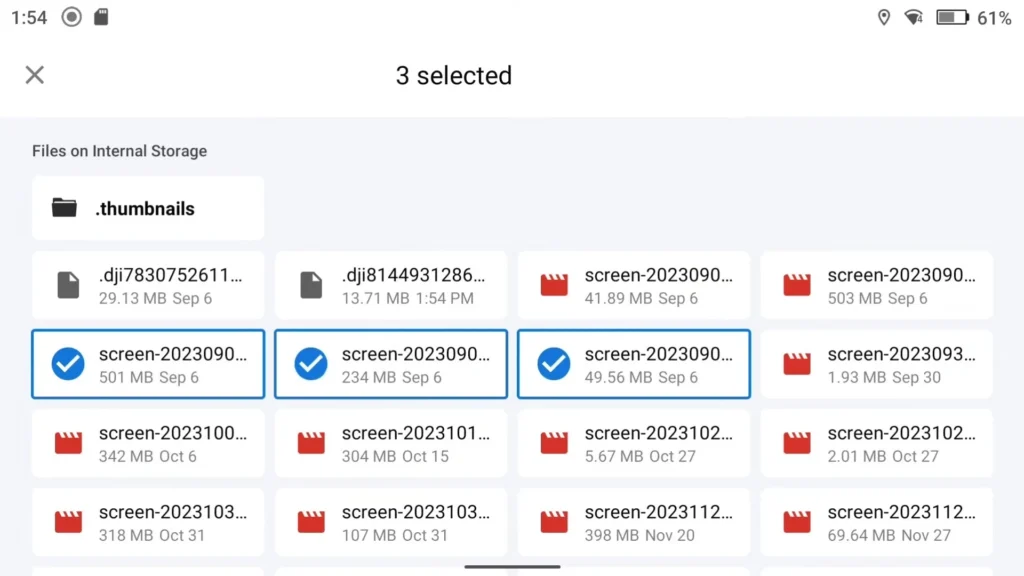The width and height of the screenshot is (1024, 576).
Task: Tap the 61% battery percentage text
Action: click(994, 18)
